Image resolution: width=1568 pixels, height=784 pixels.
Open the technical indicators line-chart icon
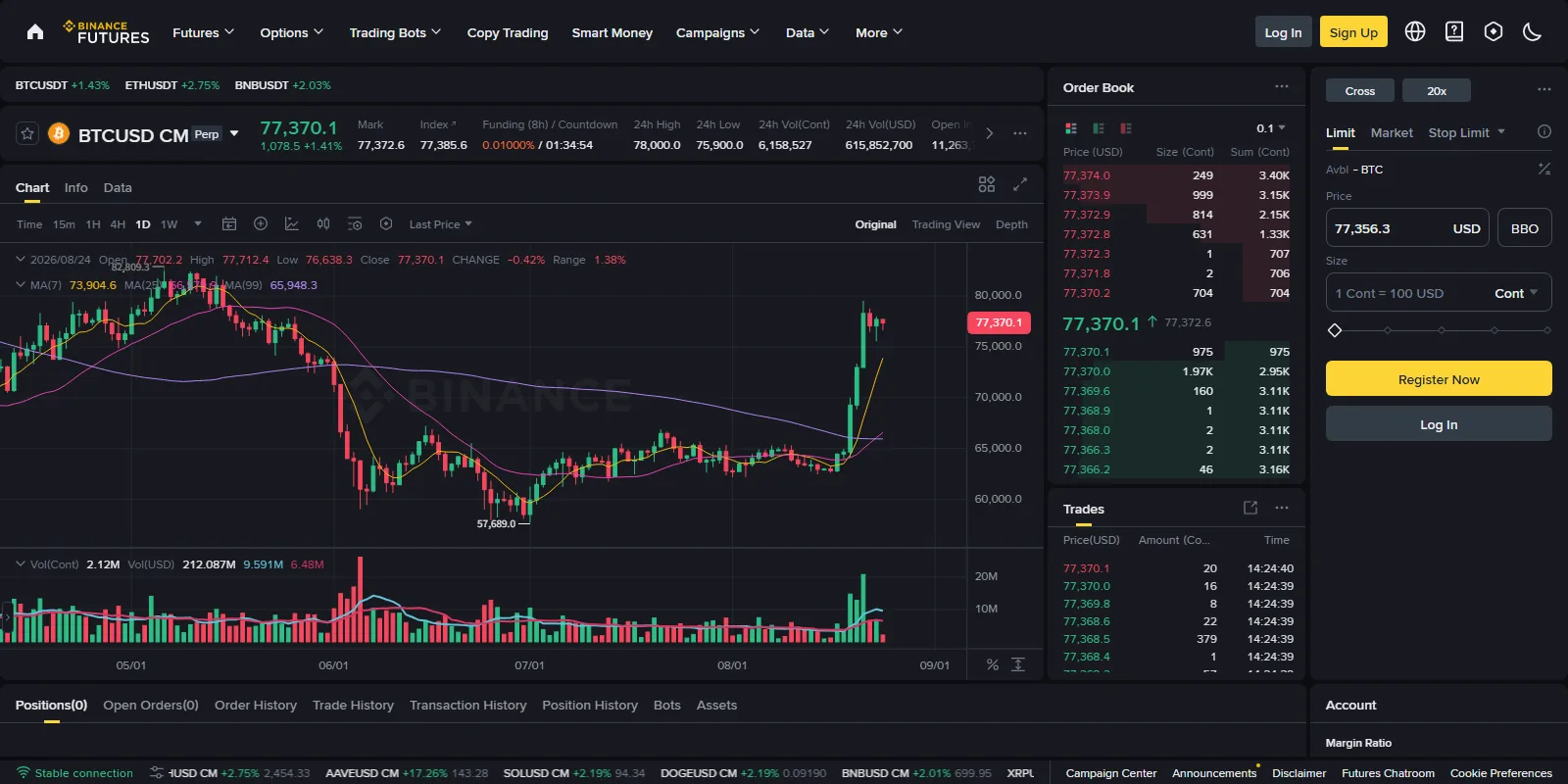(292, 224)
